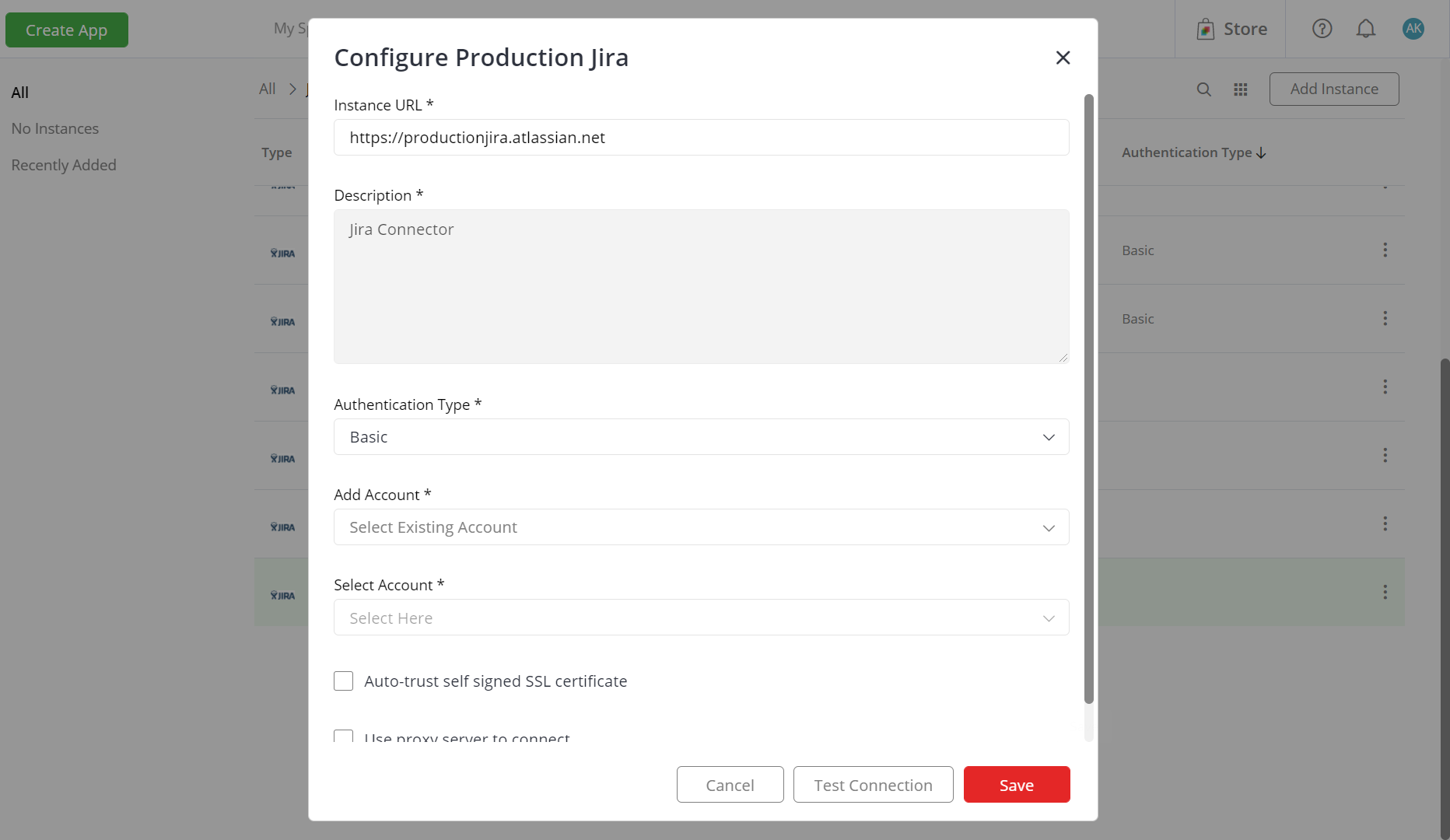
Task: Select the All filter in sidebar
Action: point(20,93)
